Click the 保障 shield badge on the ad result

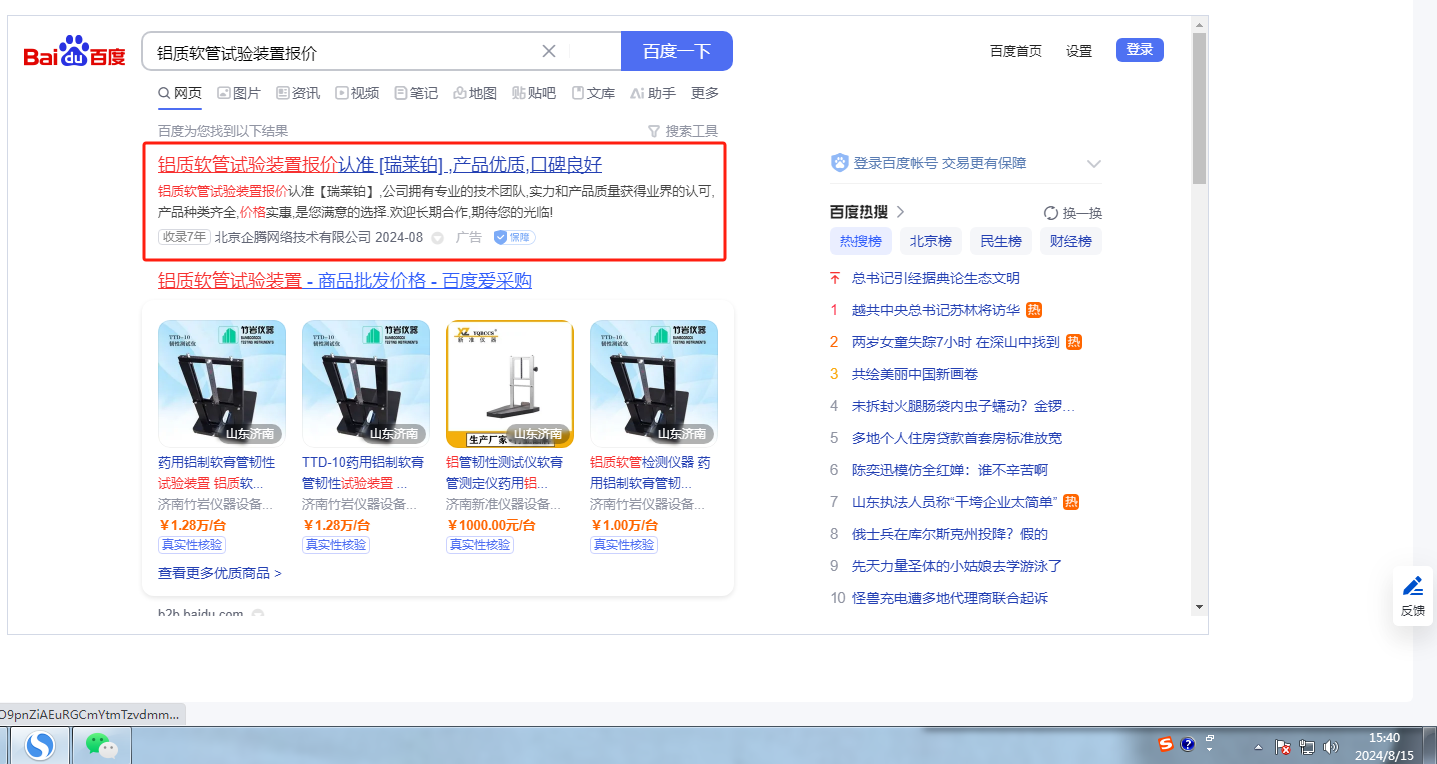tap(514, 238)
